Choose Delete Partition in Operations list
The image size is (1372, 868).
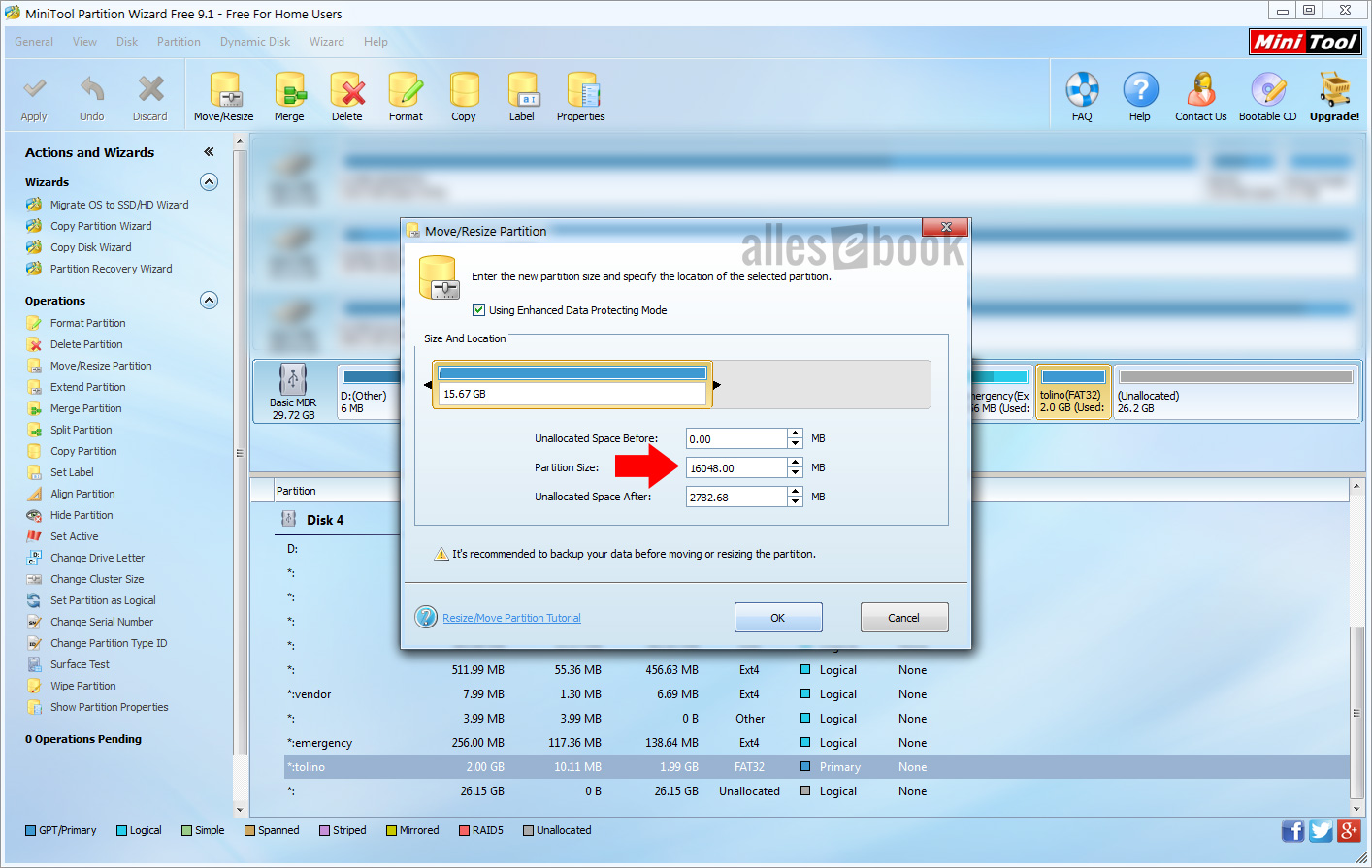pos(86,344)
